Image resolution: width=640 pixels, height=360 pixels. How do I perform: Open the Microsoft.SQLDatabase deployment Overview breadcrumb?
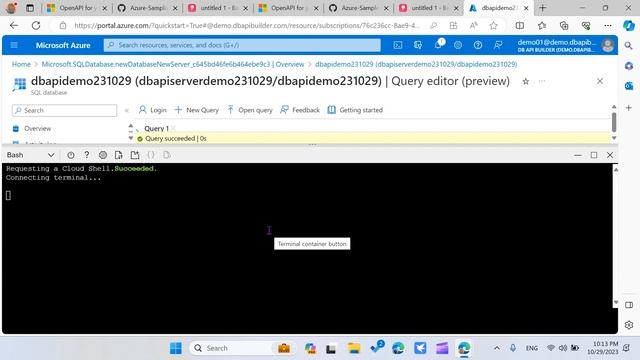173,64
